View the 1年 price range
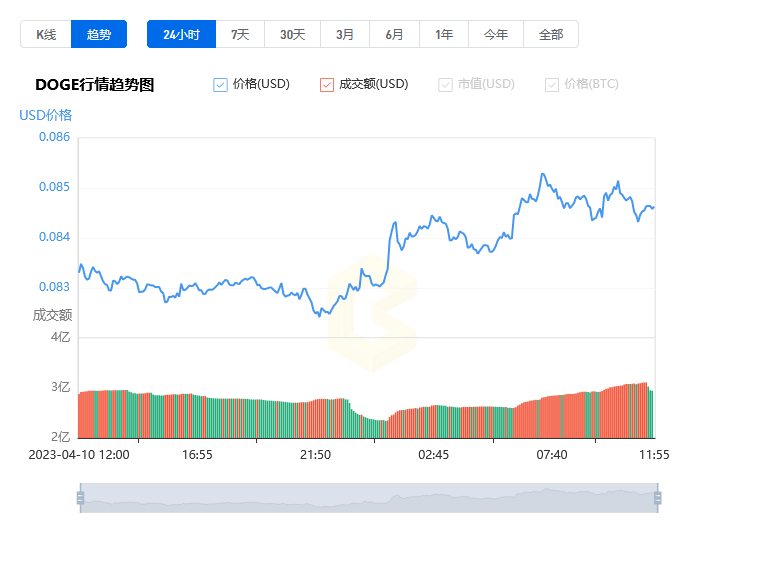Screen dimensions: 780x563 tap(444, 34)
